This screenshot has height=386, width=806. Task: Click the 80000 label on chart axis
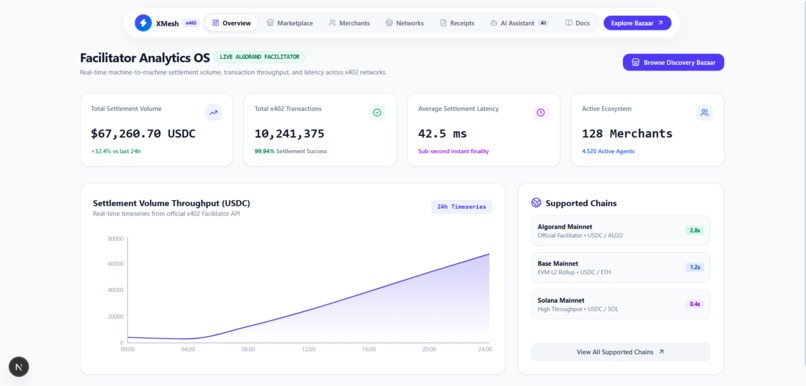pos(116,238)
